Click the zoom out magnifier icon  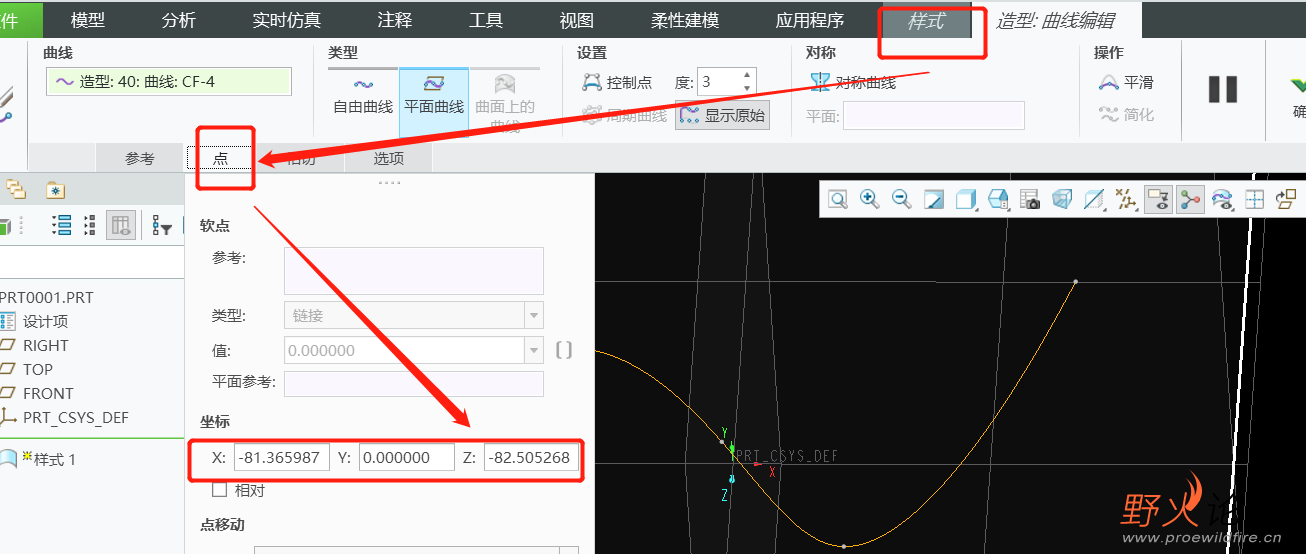coord(902,199)
